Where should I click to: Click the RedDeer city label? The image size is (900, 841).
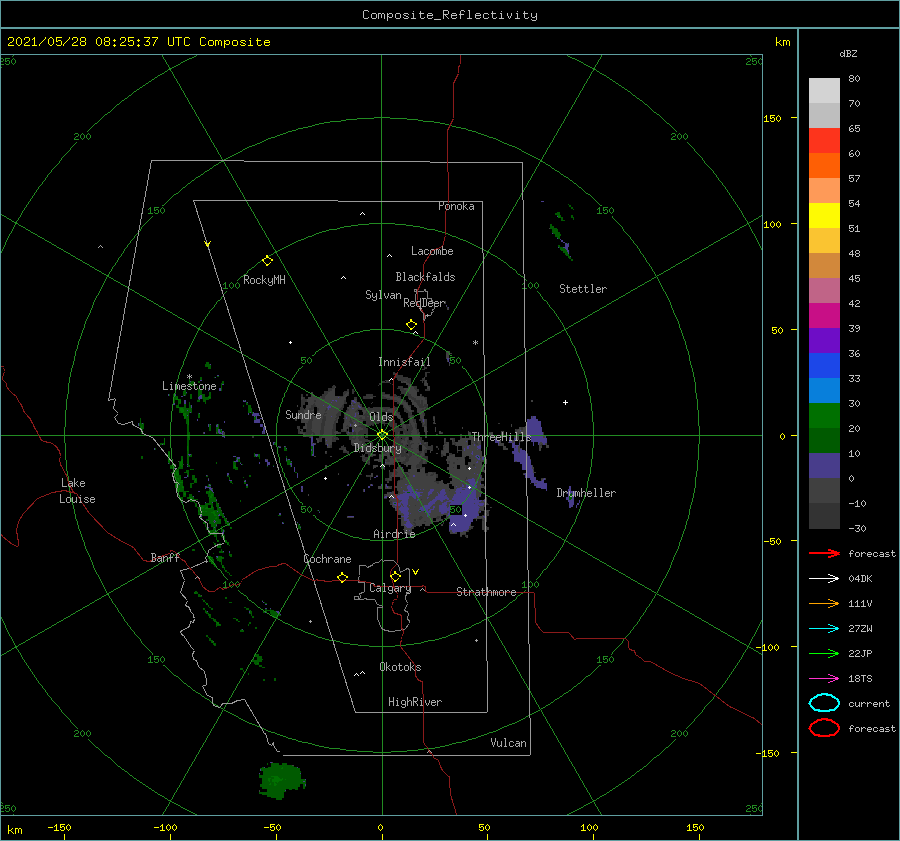[x=424, y=303]
